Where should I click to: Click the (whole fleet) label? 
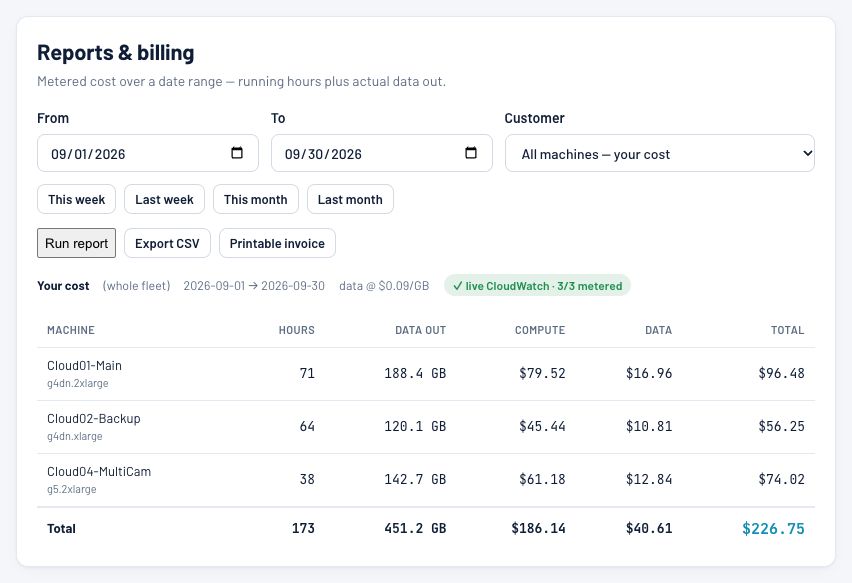[x=136, y=286]
